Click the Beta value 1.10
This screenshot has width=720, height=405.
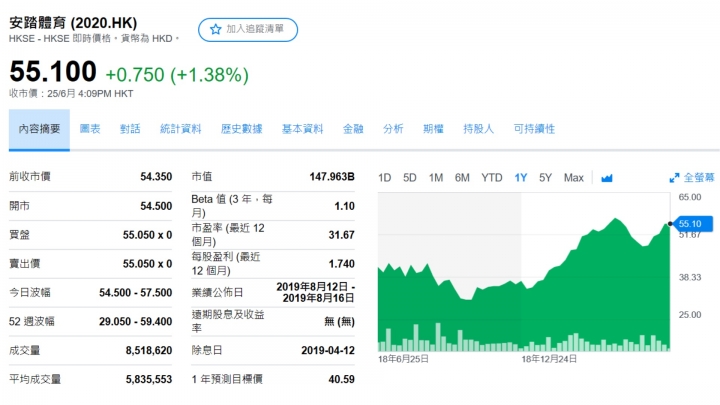coord(344,206)
